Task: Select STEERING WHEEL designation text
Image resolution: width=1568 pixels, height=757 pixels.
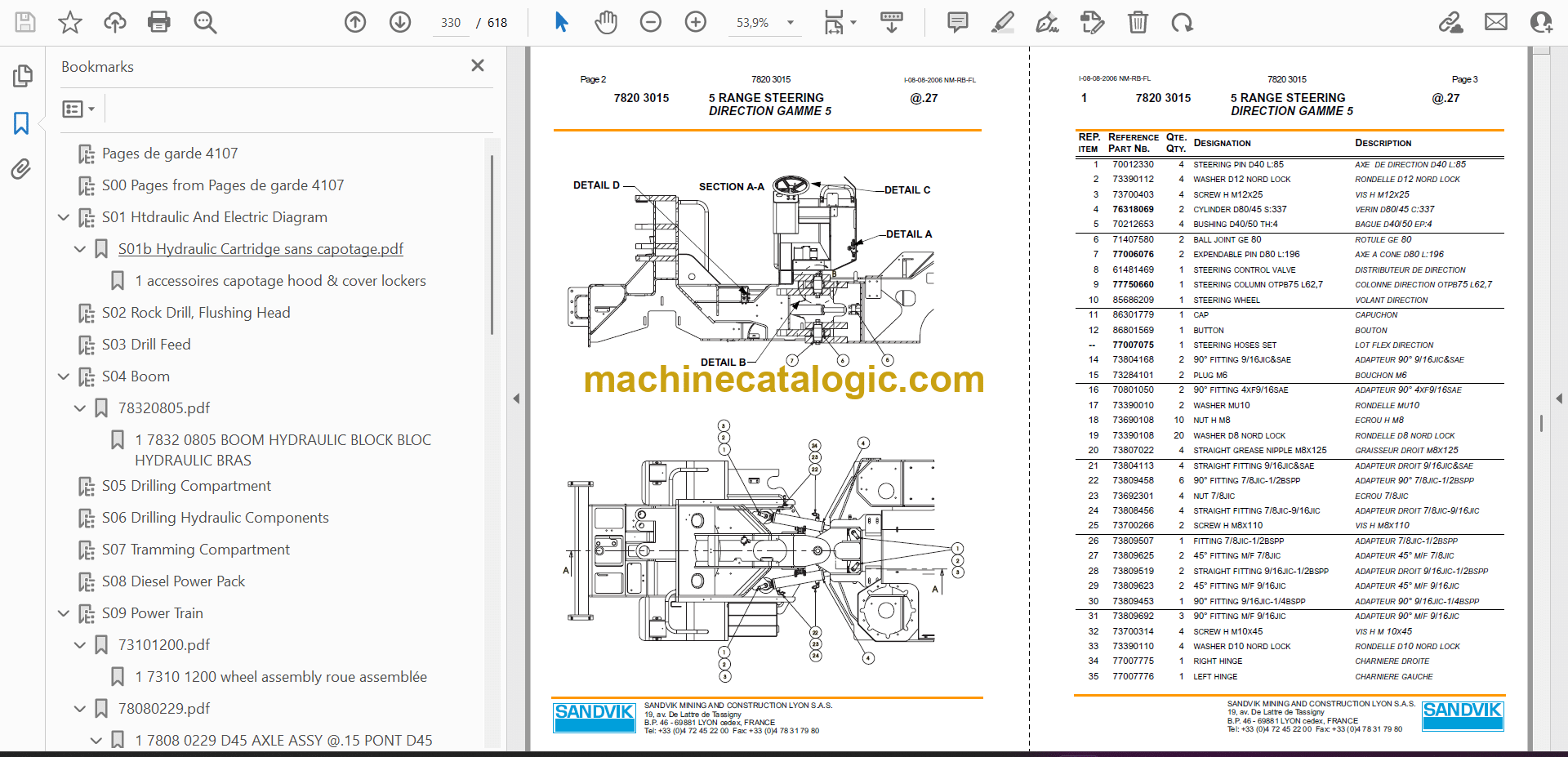Action: 1226,300
